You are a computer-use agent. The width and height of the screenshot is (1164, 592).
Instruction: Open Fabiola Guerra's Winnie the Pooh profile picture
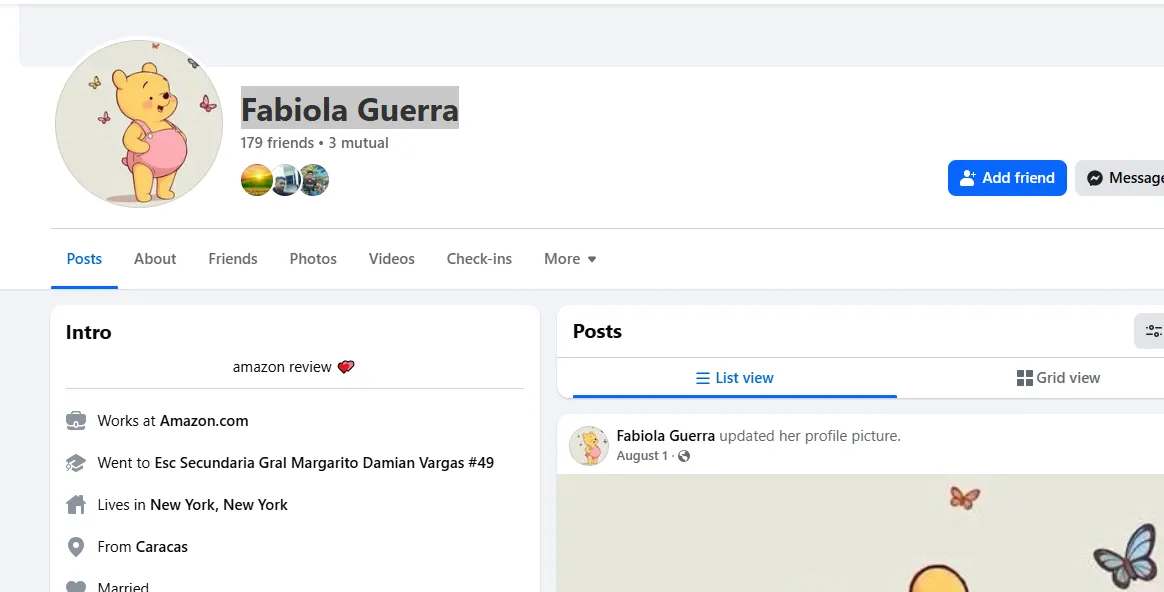click(x=139, y=123)
